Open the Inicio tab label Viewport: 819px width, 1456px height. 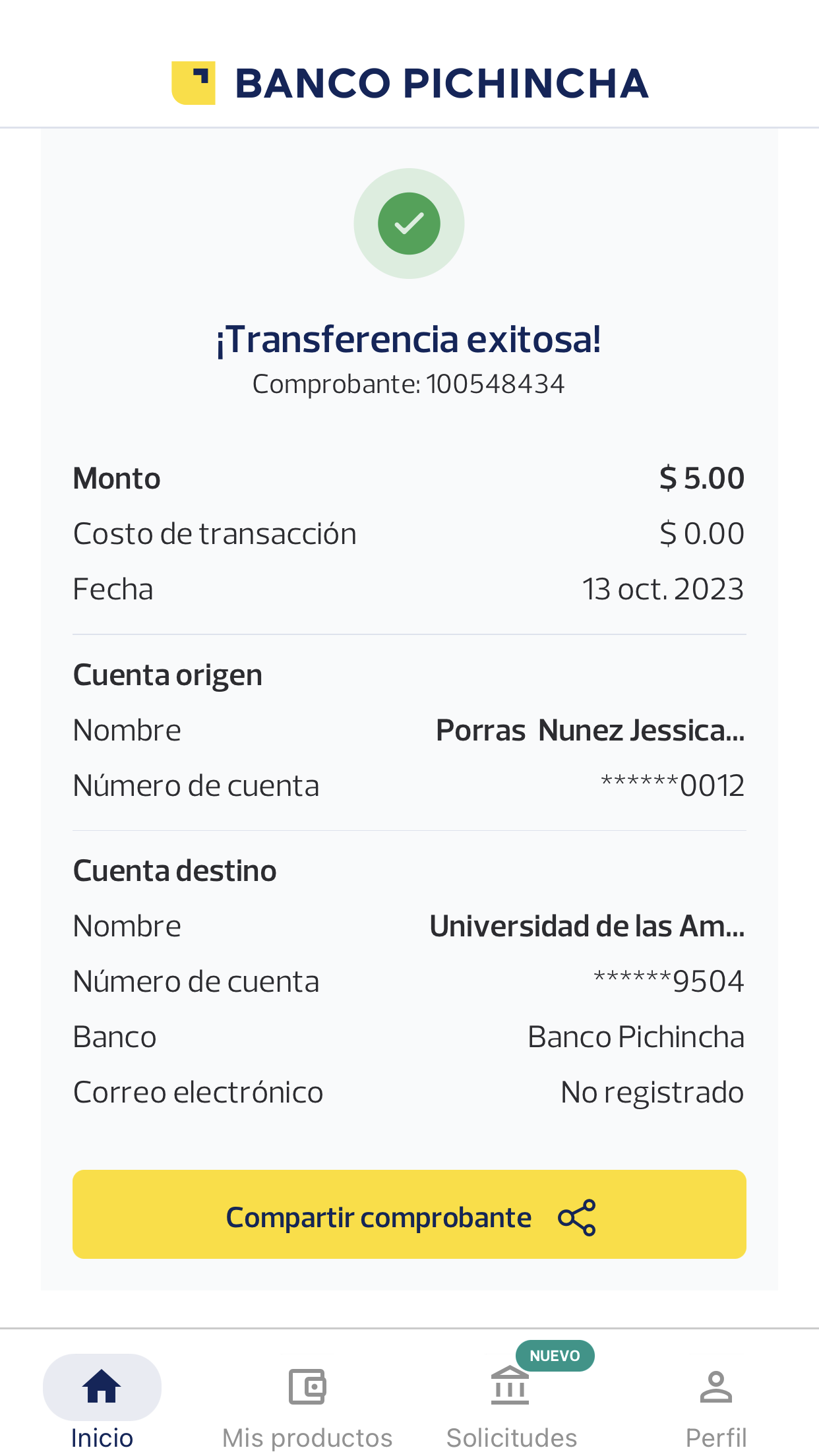pyautogui.click(x=102, y=1438)
